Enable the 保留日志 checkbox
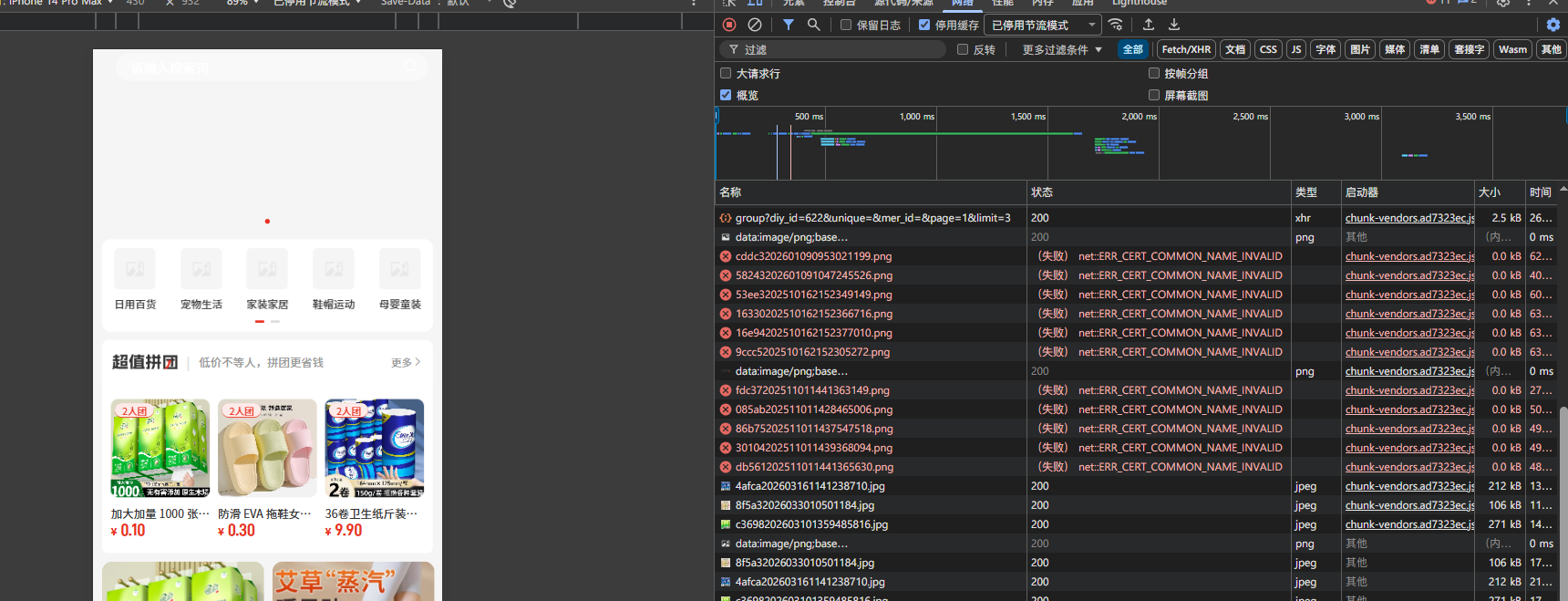 point(846,26)
